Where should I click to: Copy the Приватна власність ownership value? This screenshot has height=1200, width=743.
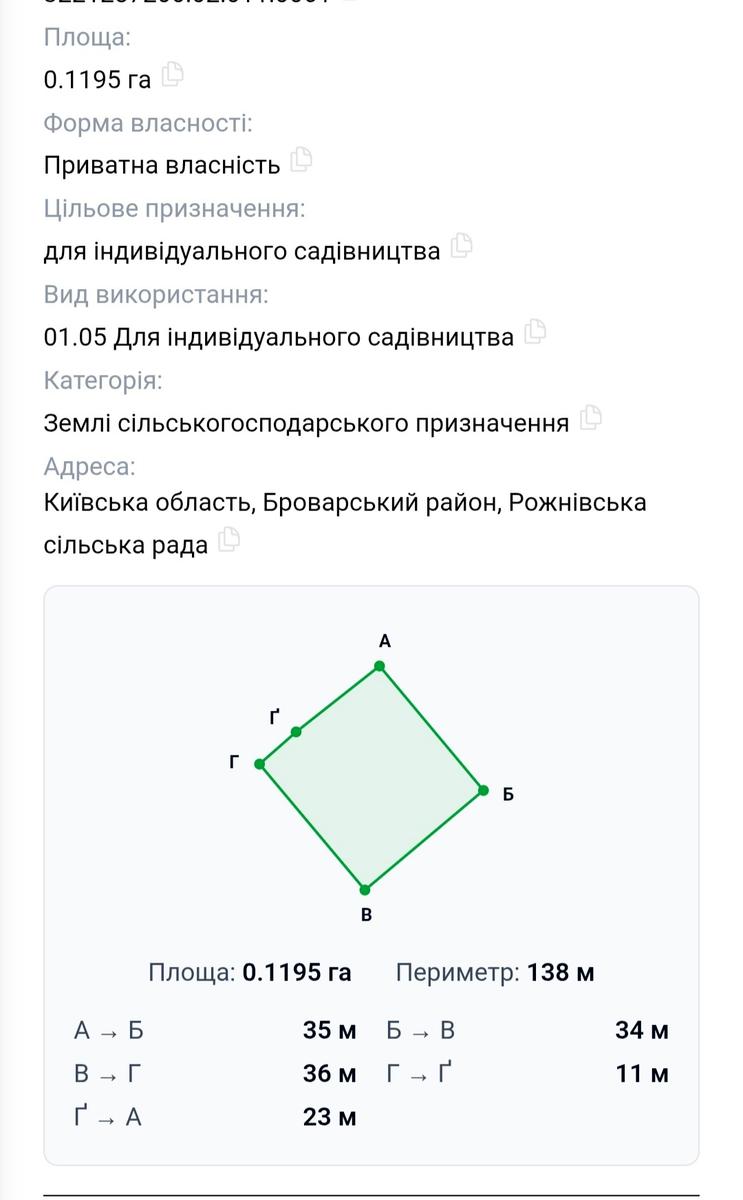point(301,159)
